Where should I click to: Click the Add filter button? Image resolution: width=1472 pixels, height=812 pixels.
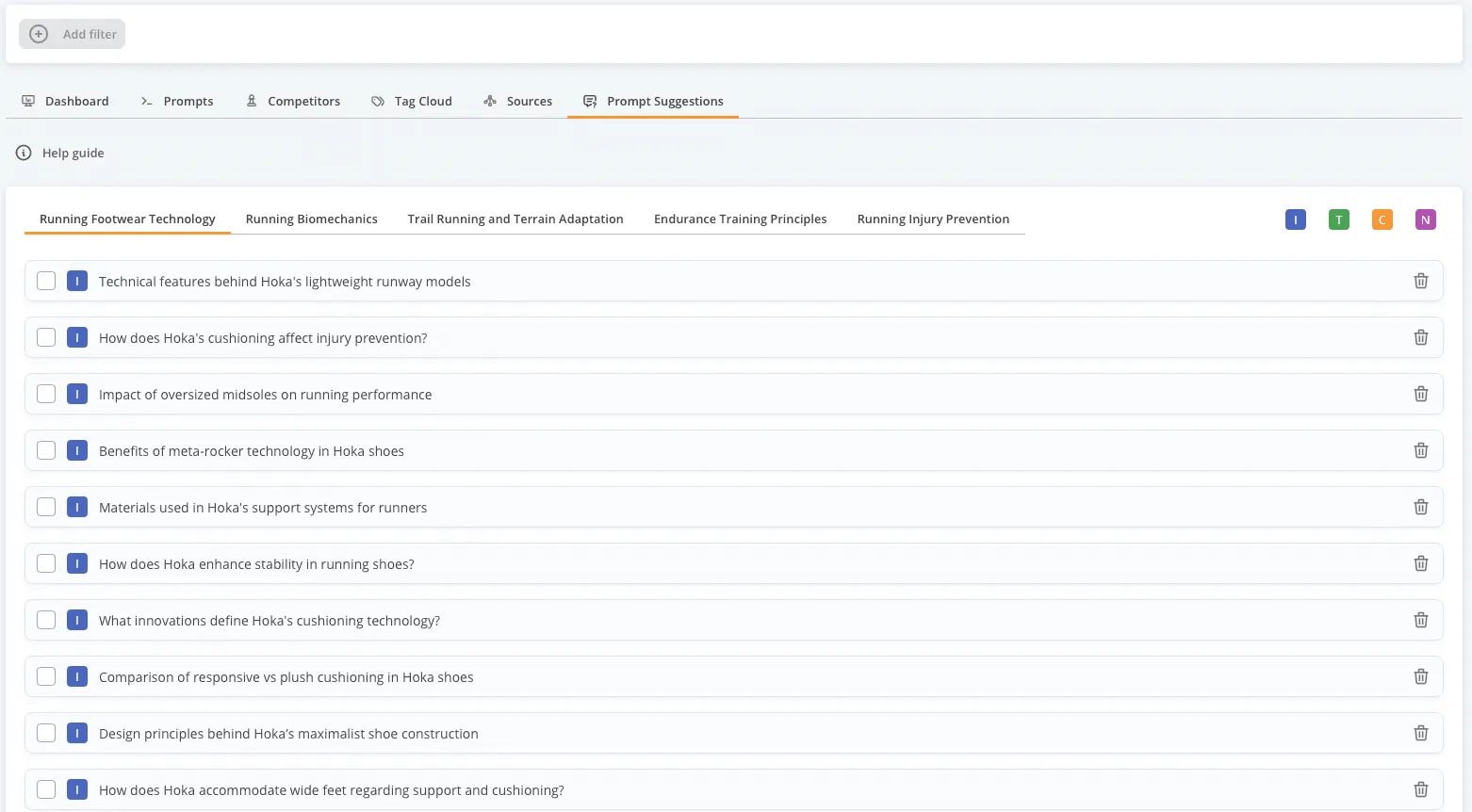pos(73,34)
